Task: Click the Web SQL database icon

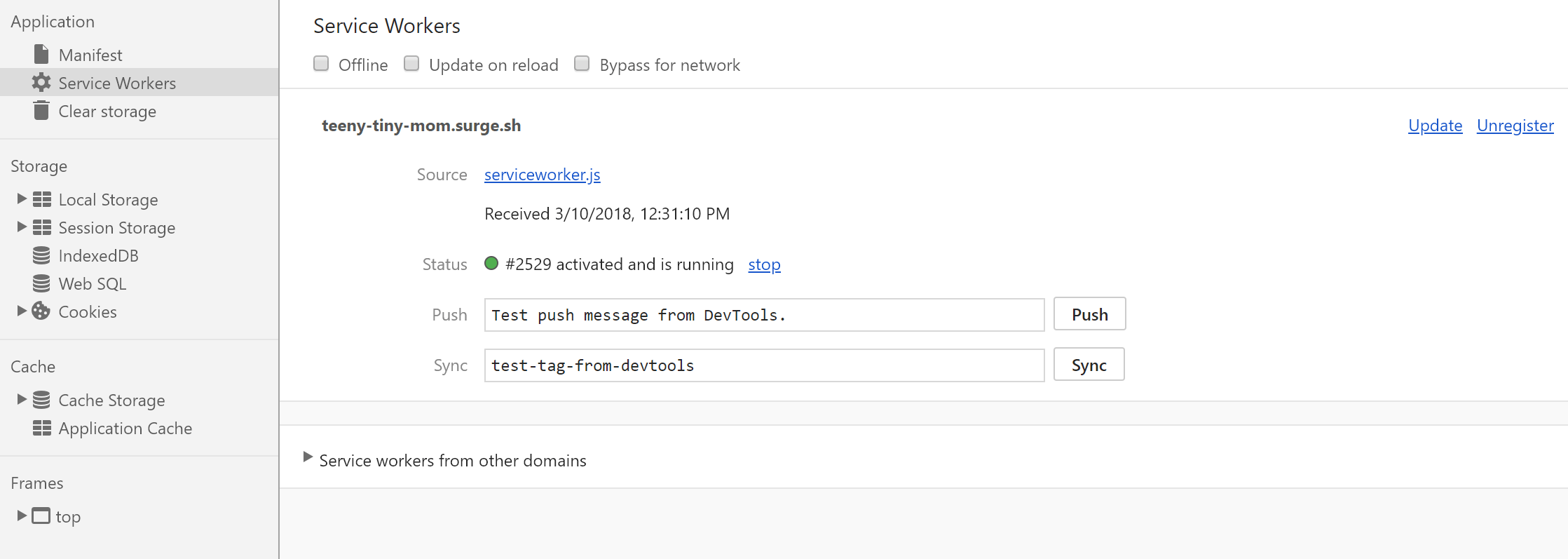Action: pyautogui.click(x=41, y=283)
